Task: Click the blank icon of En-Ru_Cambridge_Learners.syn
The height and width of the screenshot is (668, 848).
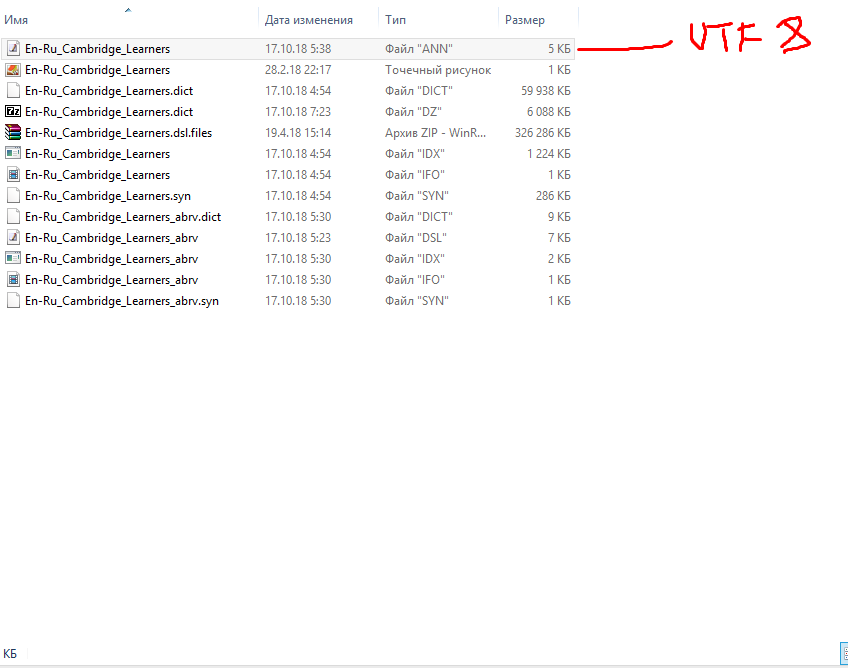Action: tap(13, 196)
